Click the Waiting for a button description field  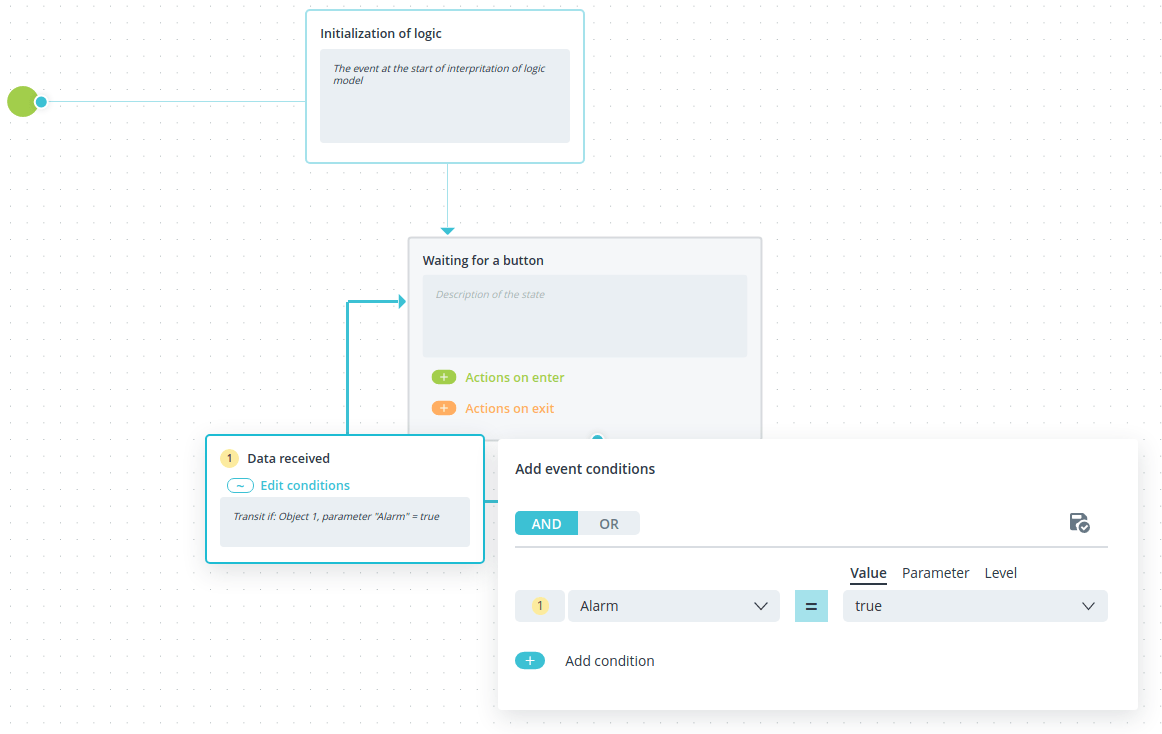585,316
